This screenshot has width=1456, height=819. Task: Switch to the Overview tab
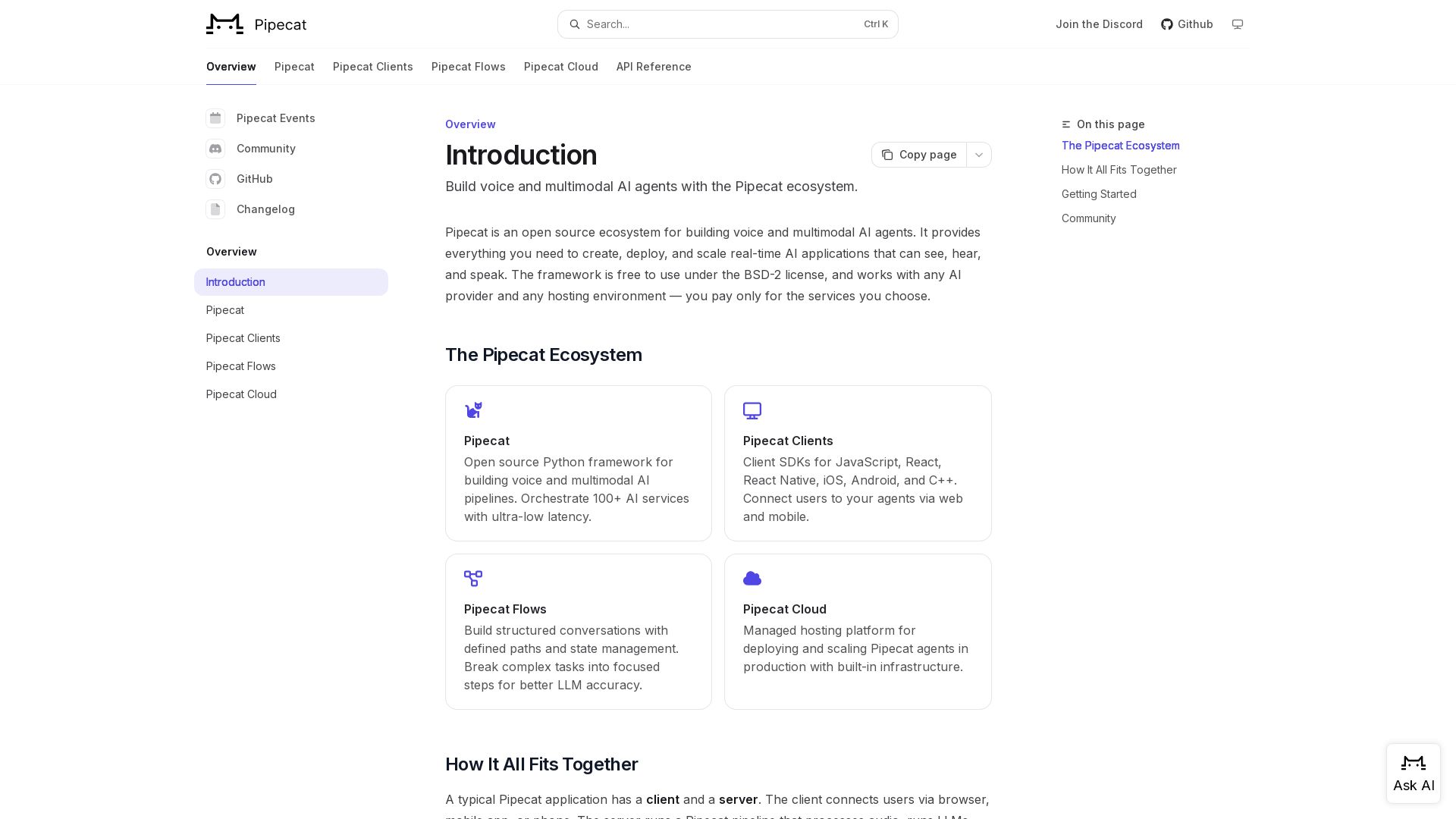[231, 67]
